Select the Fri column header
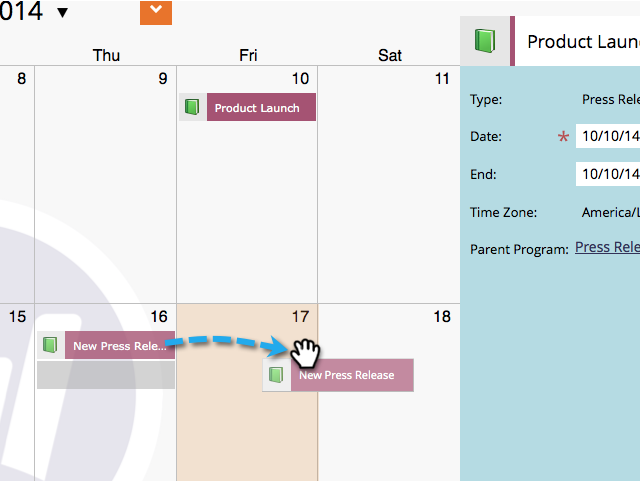 (x=248, y=55)
